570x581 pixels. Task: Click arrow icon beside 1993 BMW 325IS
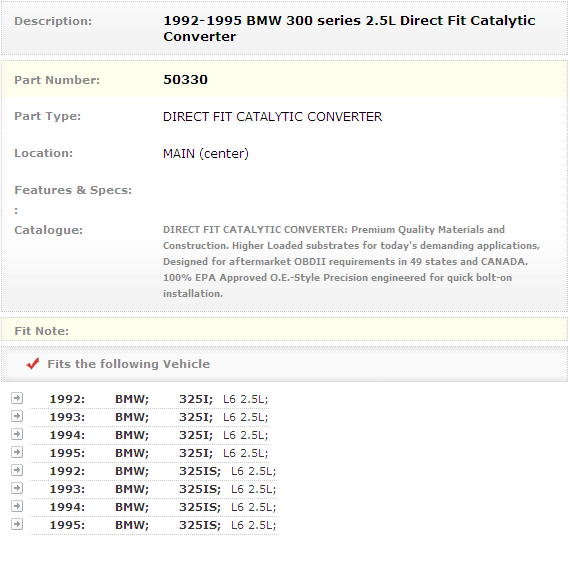pos(17,488)
